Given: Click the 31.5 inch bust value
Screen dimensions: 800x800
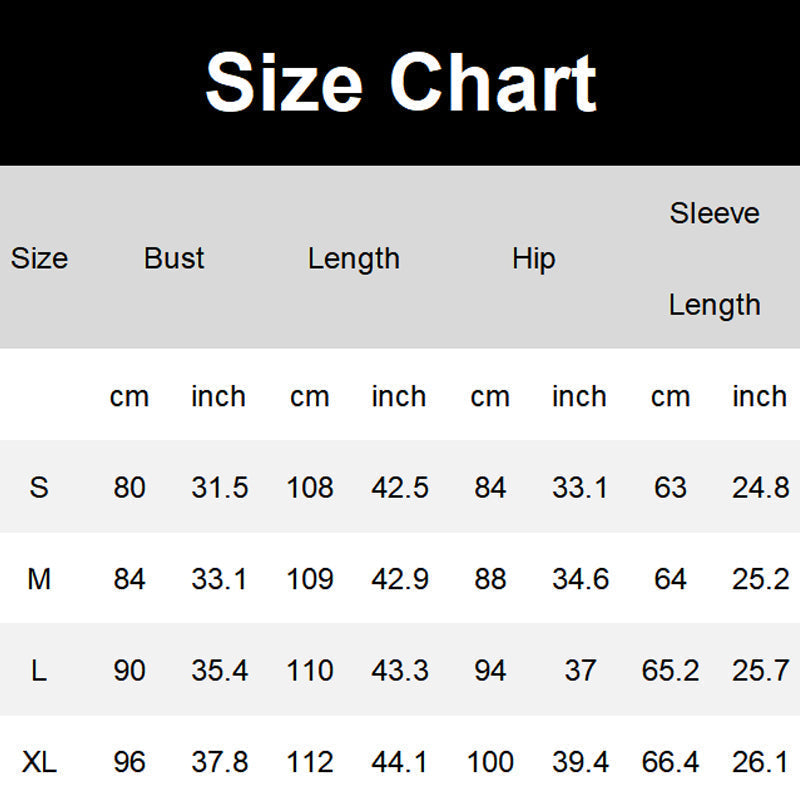Looking at the screenshot, I should pyautogui.click(x=219, y=487).
